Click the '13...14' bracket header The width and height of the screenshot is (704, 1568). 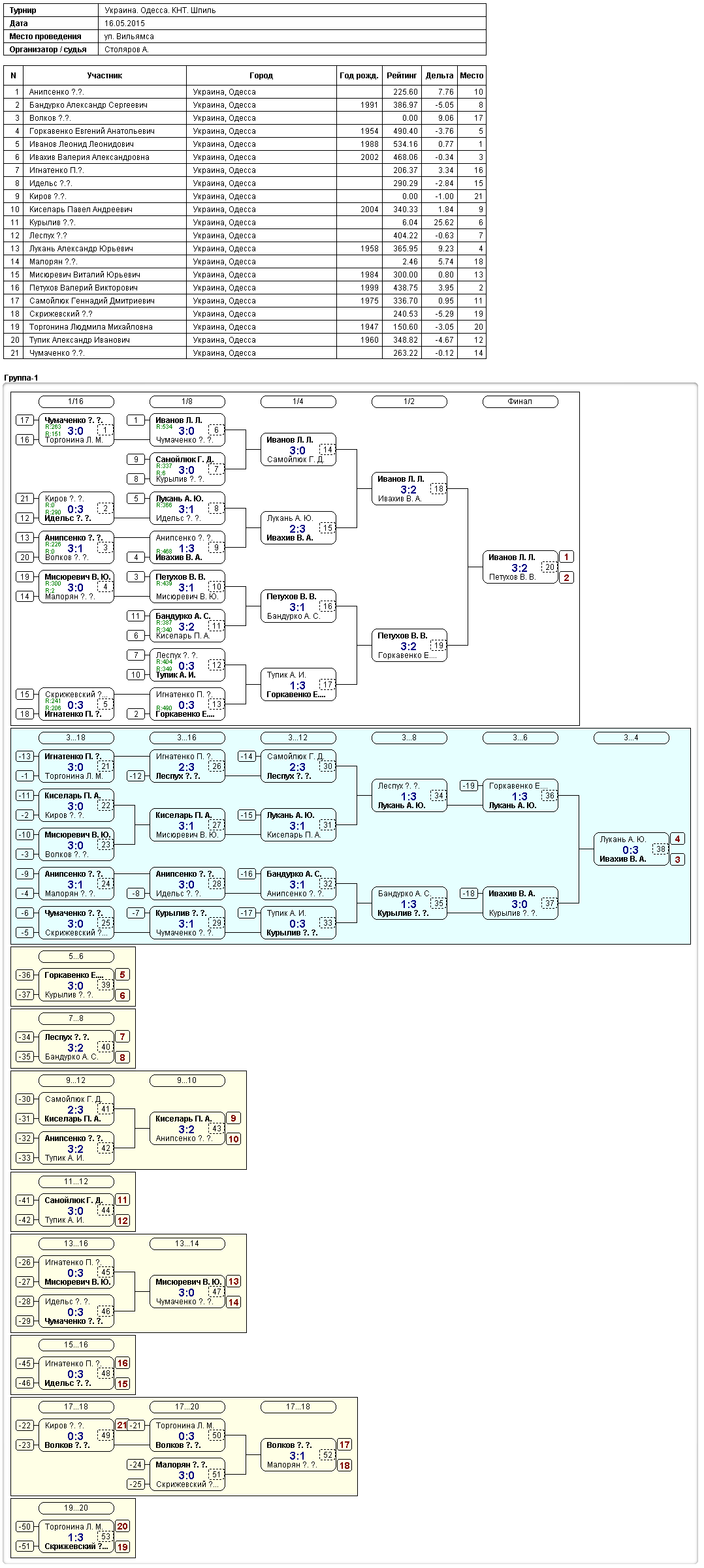click(x=187, y=1244)
